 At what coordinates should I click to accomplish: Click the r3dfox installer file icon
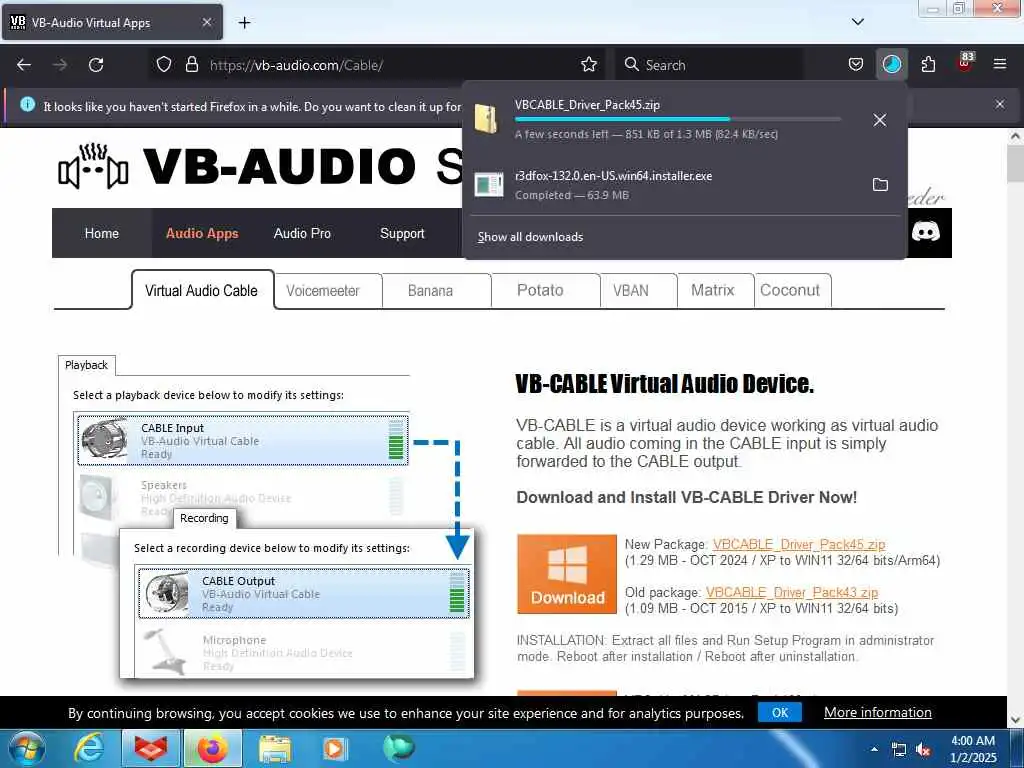(489, 185)
